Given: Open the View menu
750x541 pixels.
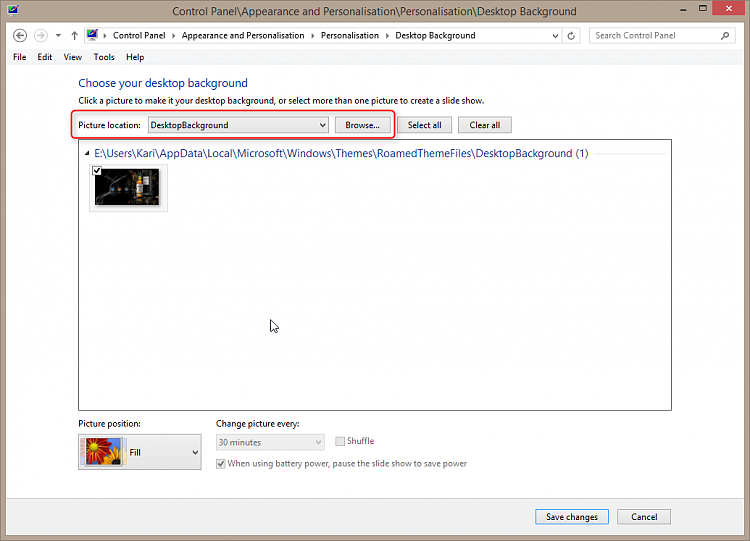Looking at the screenshot, I should pos(73,57).
